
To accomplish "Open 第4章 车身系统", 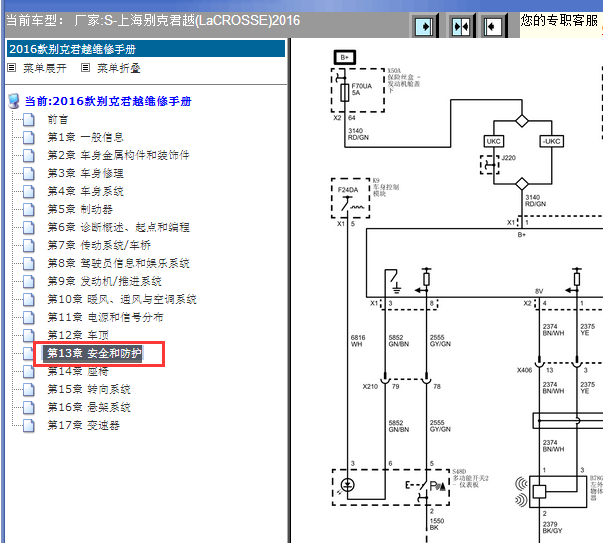I will tap(85, 191).
